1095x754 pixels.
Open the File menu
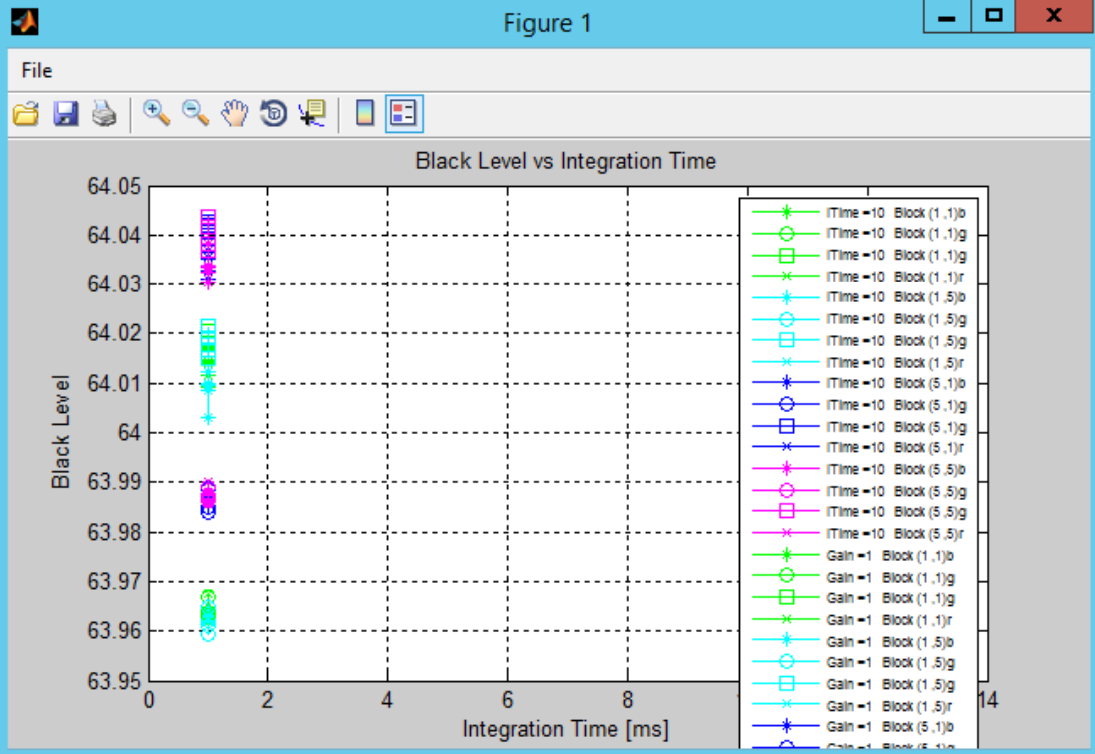coord(37,70)
